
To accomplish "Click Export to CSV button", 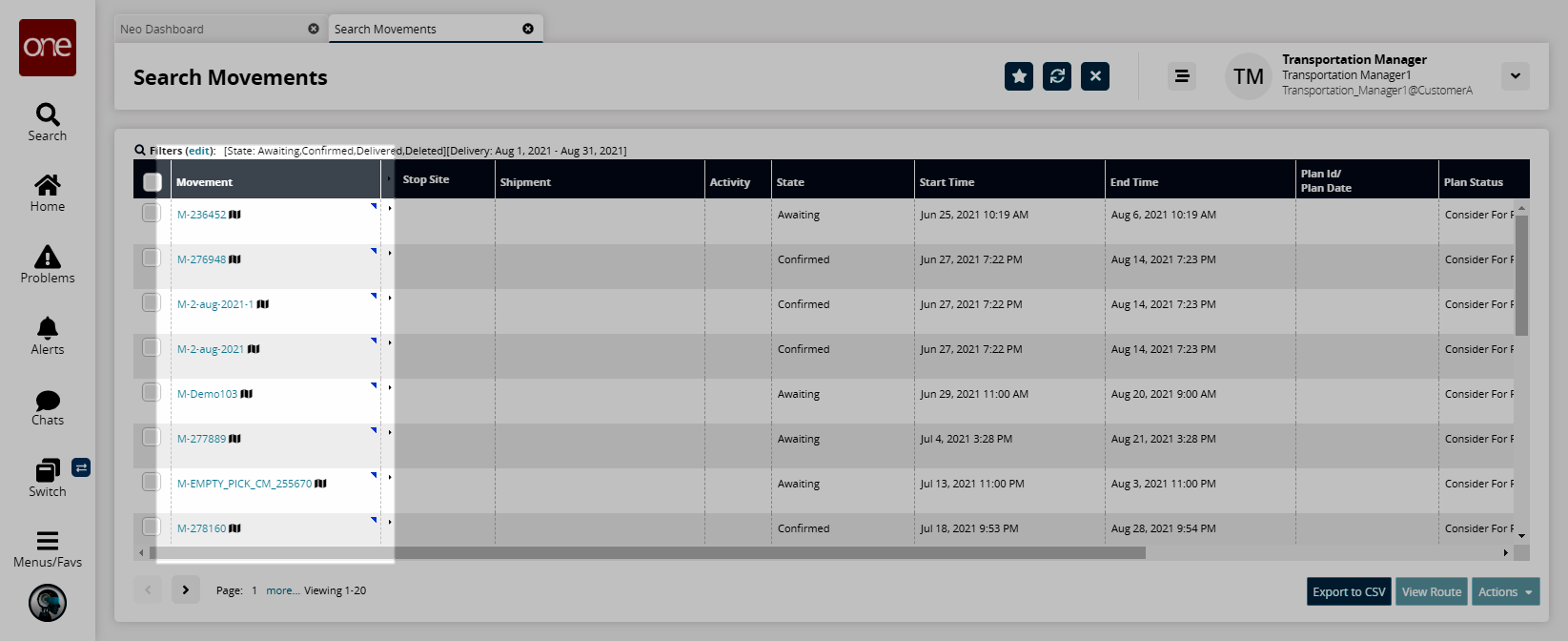I will coord(1349,591).
